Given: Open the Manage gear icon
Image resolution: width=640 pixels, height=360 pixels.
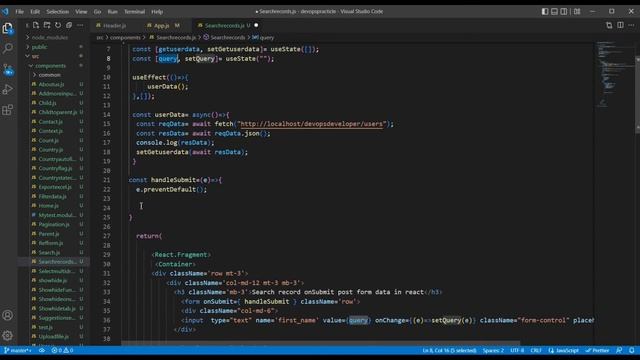Looking at the screenshot, I should [x=8, y=336].
